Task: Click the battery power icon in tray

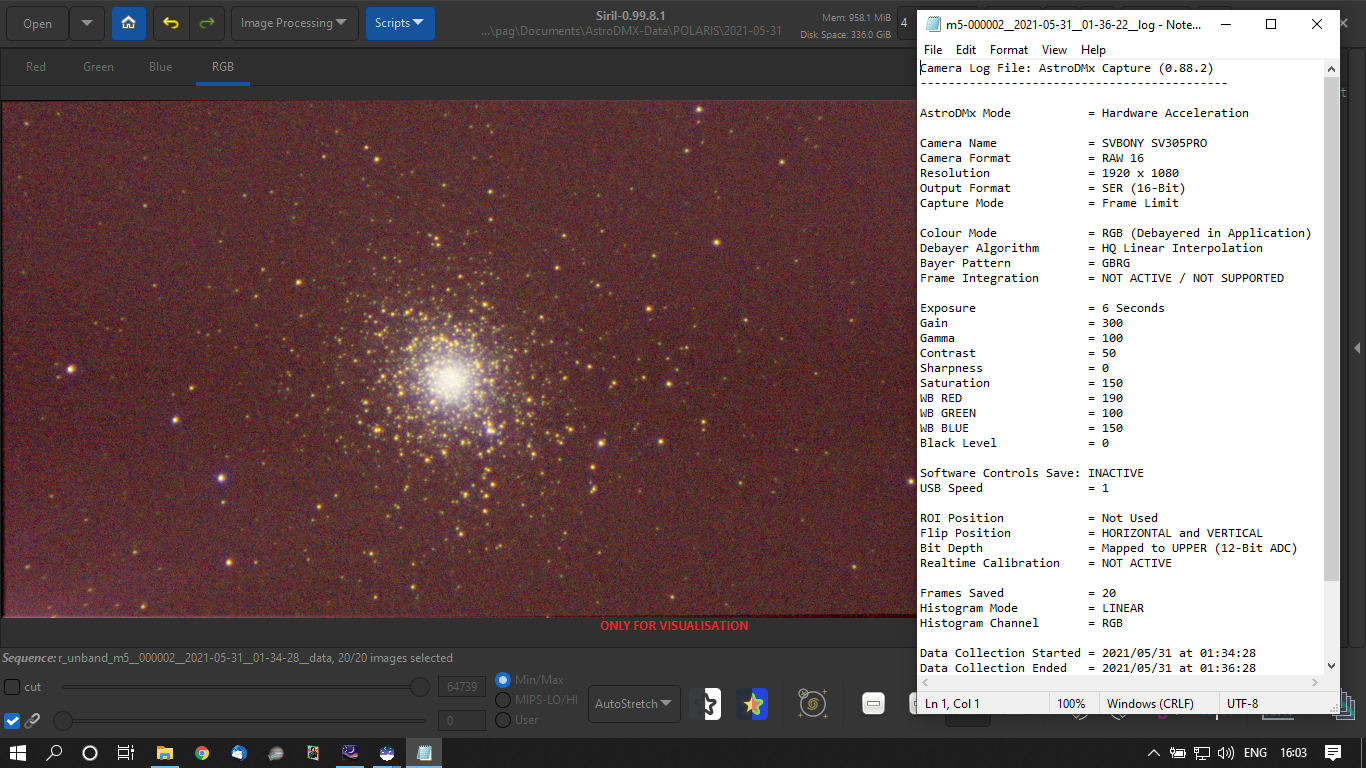Action: (x=1178, y=753)
